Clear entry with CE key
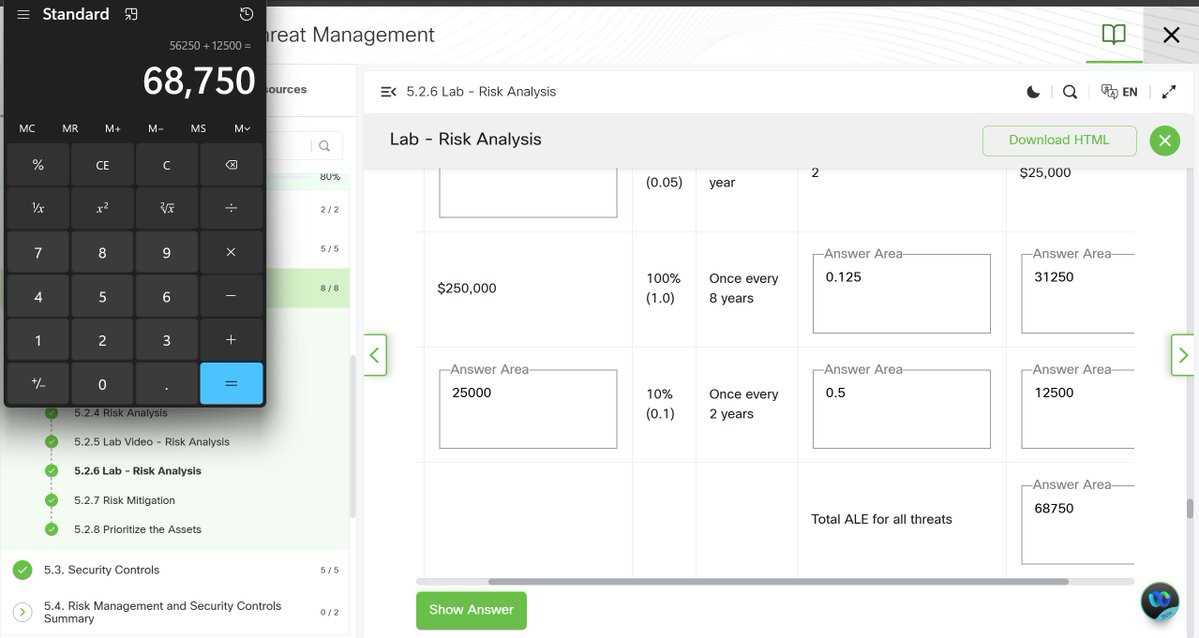This screenshot has height=638, width=1199. coord(102,164)
